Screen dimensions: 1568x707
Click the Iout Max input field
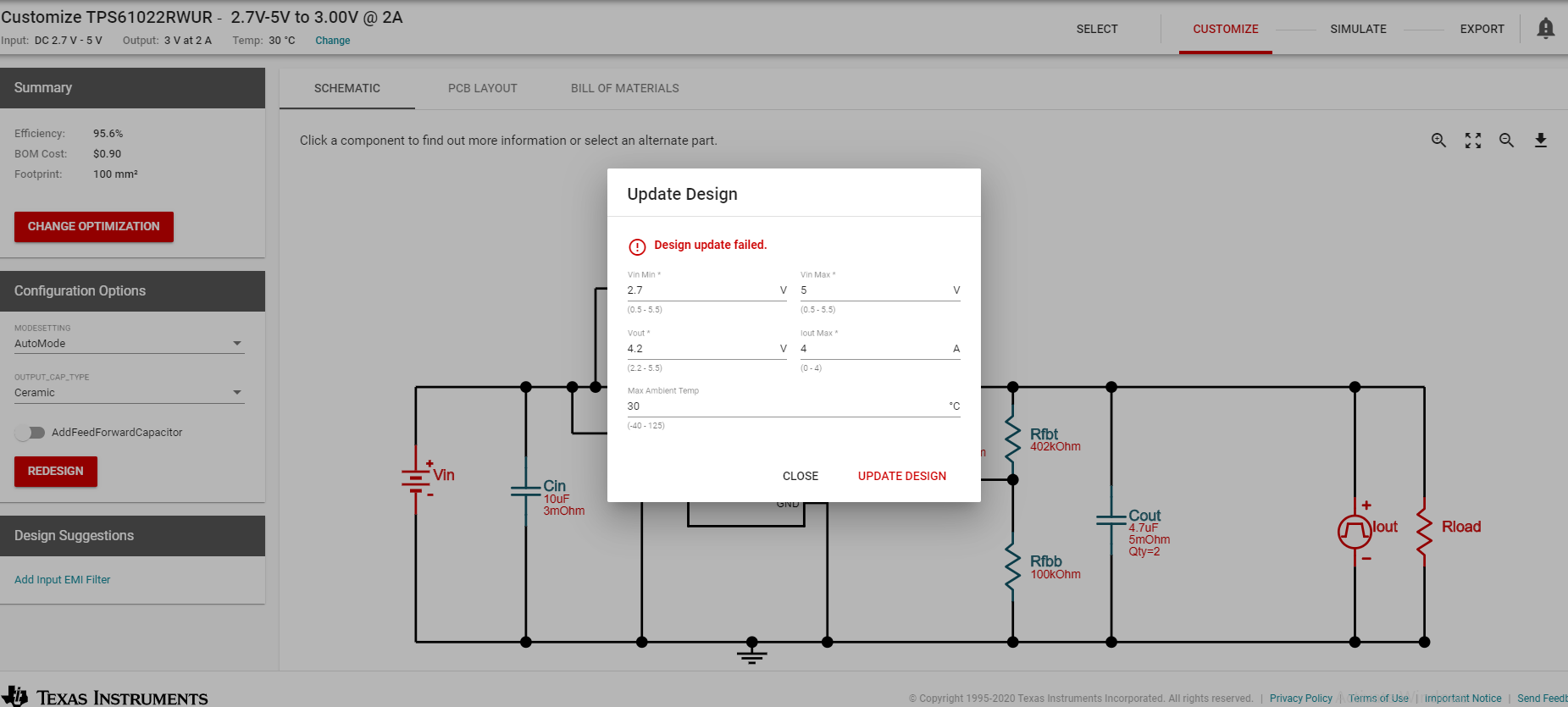point(880,349)
